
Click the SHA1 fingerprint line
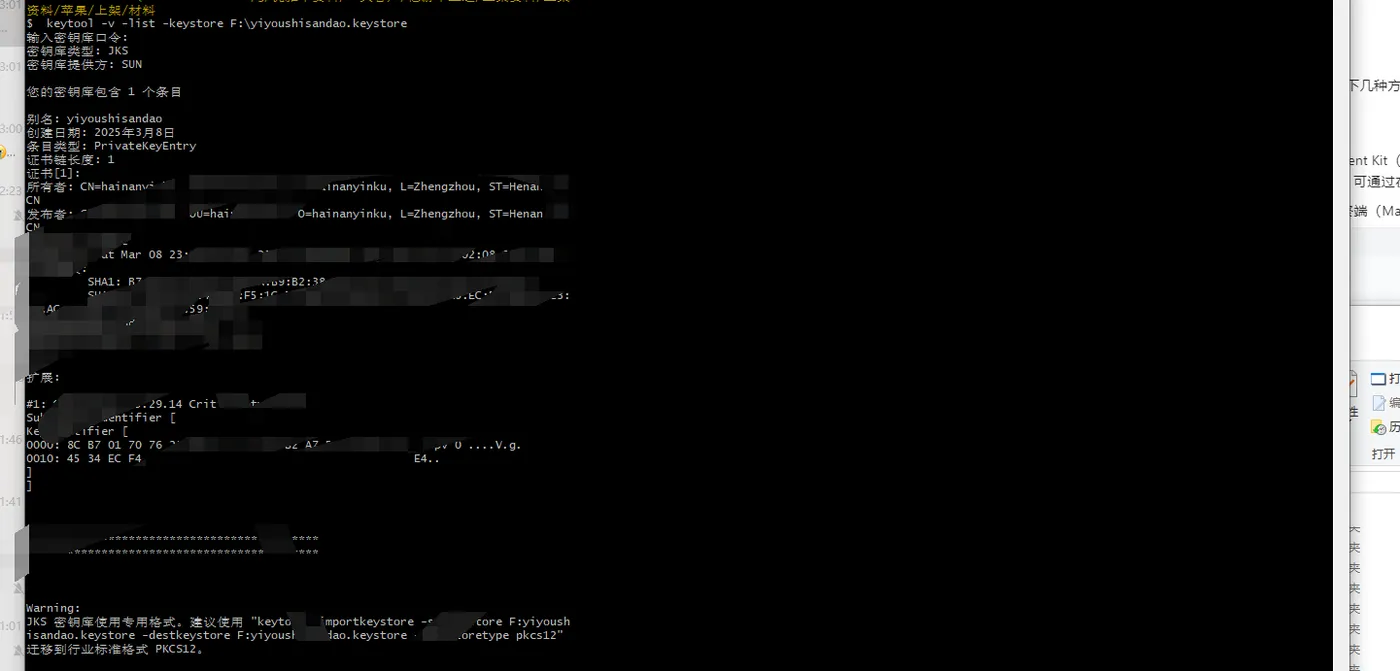click(206, 281)
